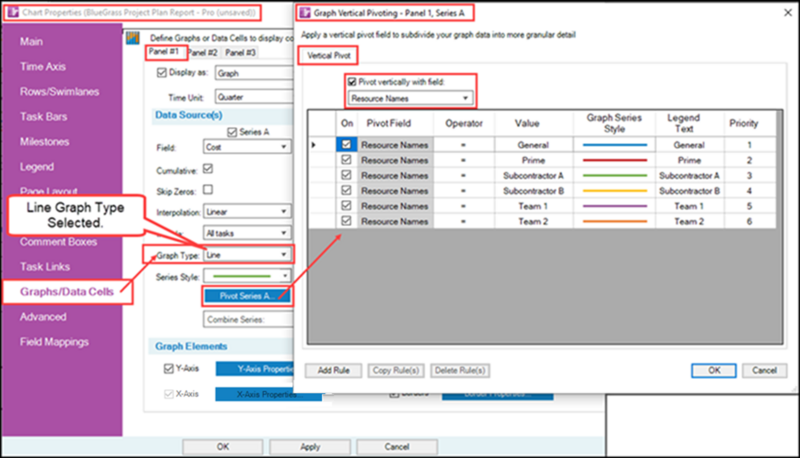Open the Main section in sidebar
800x458 pixels.
coord(31,42)
